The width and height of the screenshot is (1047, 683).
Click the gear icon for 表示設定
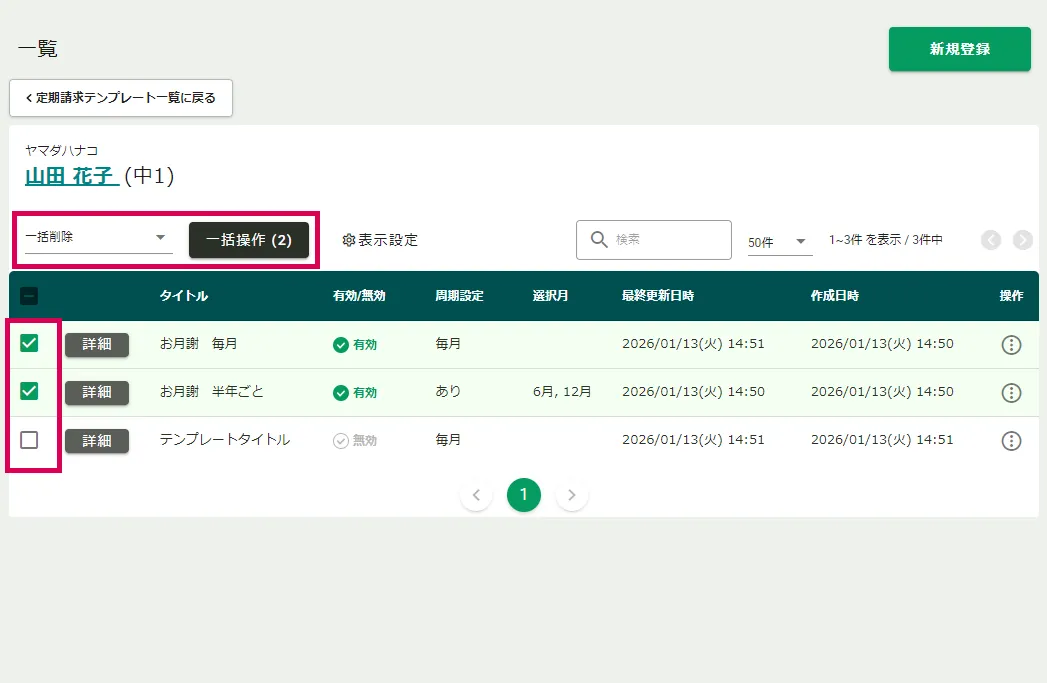[349, 240]
